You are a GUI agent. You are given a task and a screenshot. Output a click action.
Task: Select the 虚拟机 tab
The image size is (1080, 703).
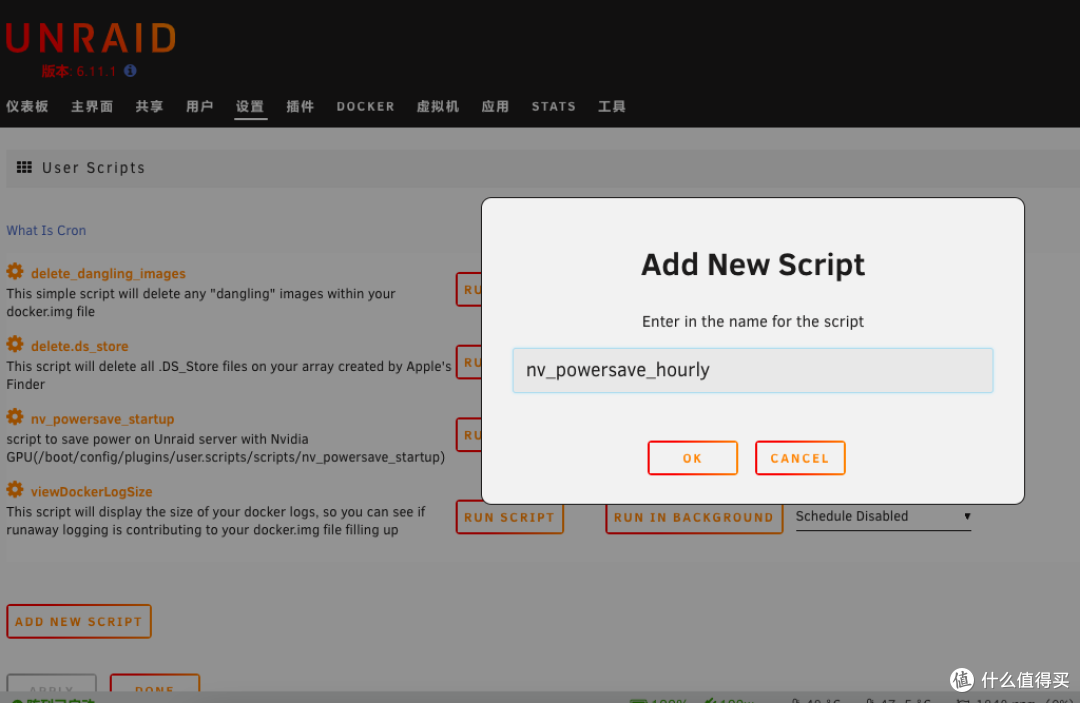[x=437, y=107]
